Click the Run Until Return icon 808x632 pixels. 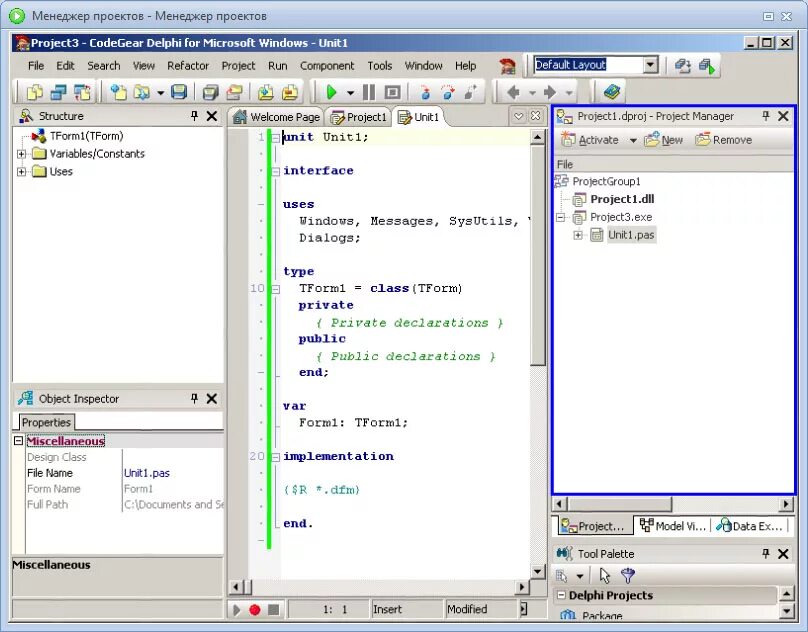[x=470, y=92]
